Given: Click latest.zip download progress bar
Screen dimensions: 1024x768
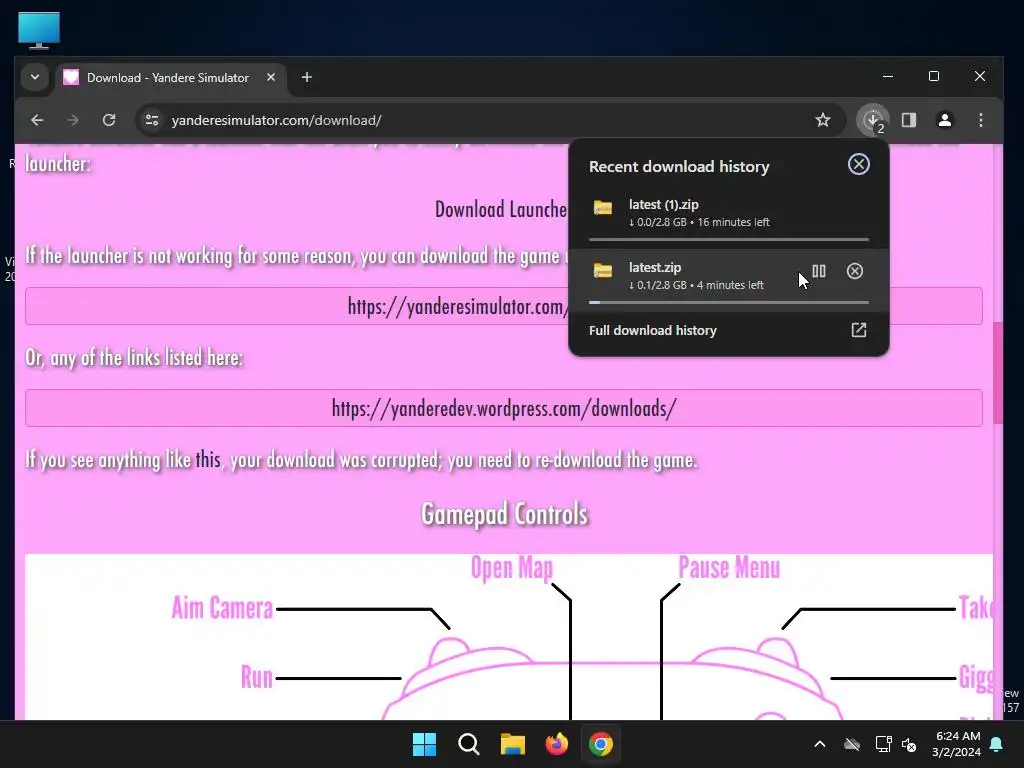Looking at the screenshot, I should click(x=728, y=302).
